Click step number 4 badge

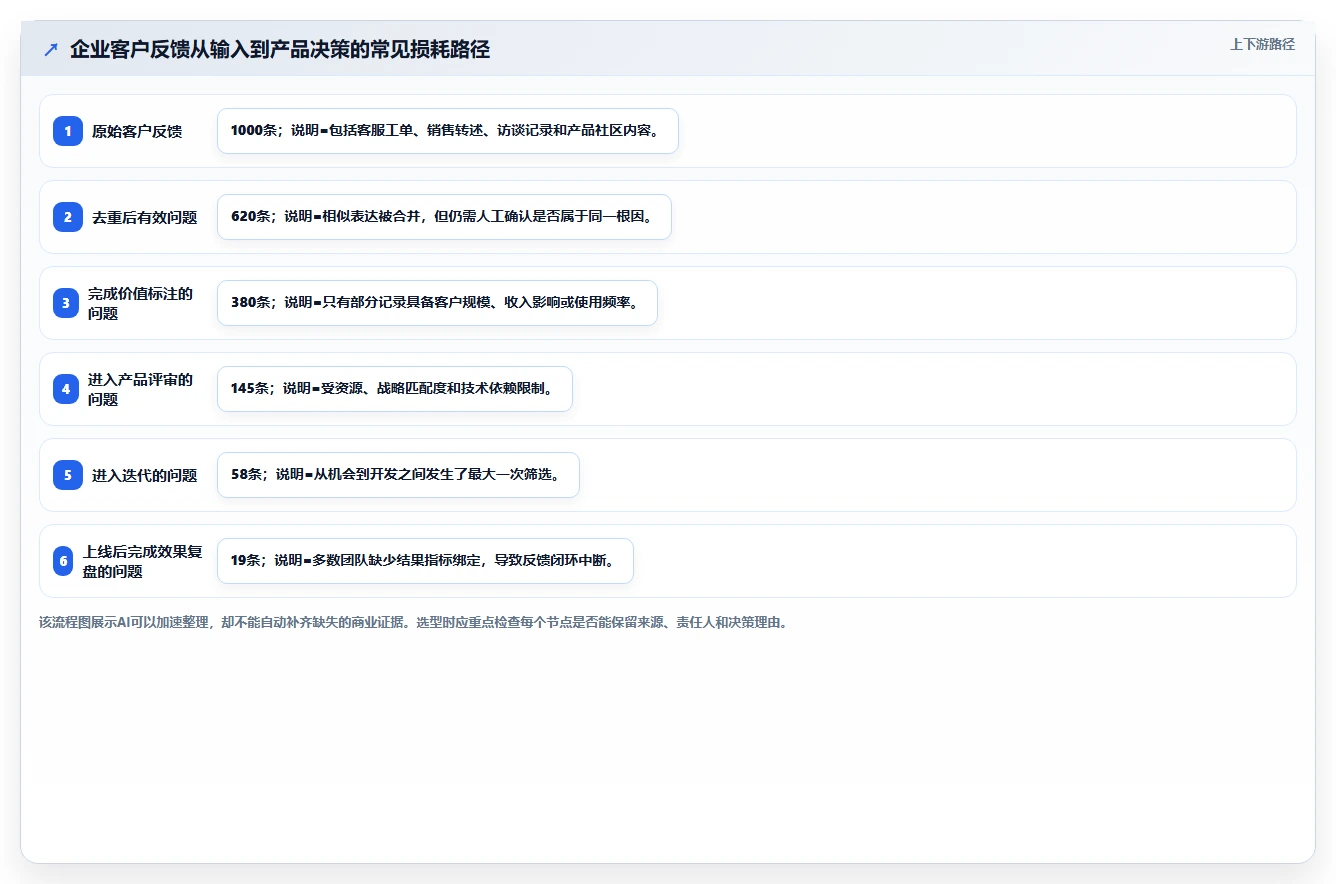(x=66, y=389)
